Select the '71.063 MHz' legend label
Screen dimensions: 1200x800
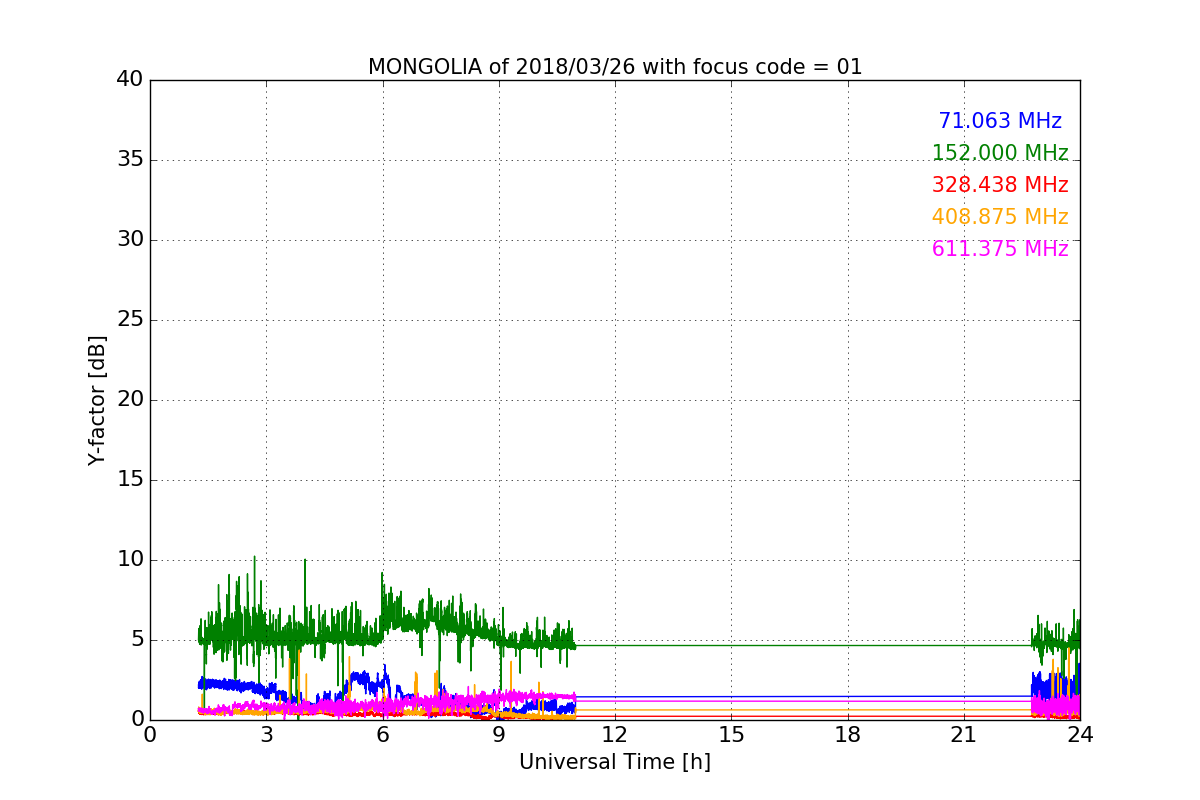[x=1000, y=121]
